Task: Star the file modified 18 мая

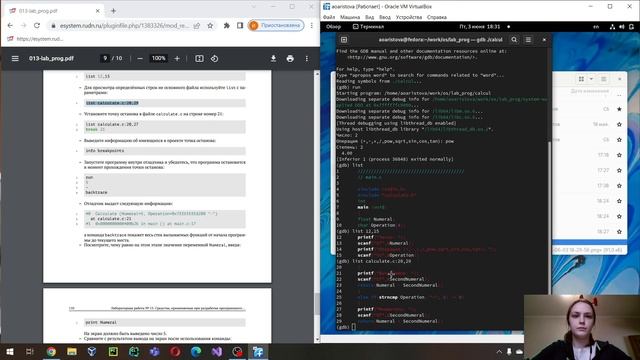Action: point(619,124)
